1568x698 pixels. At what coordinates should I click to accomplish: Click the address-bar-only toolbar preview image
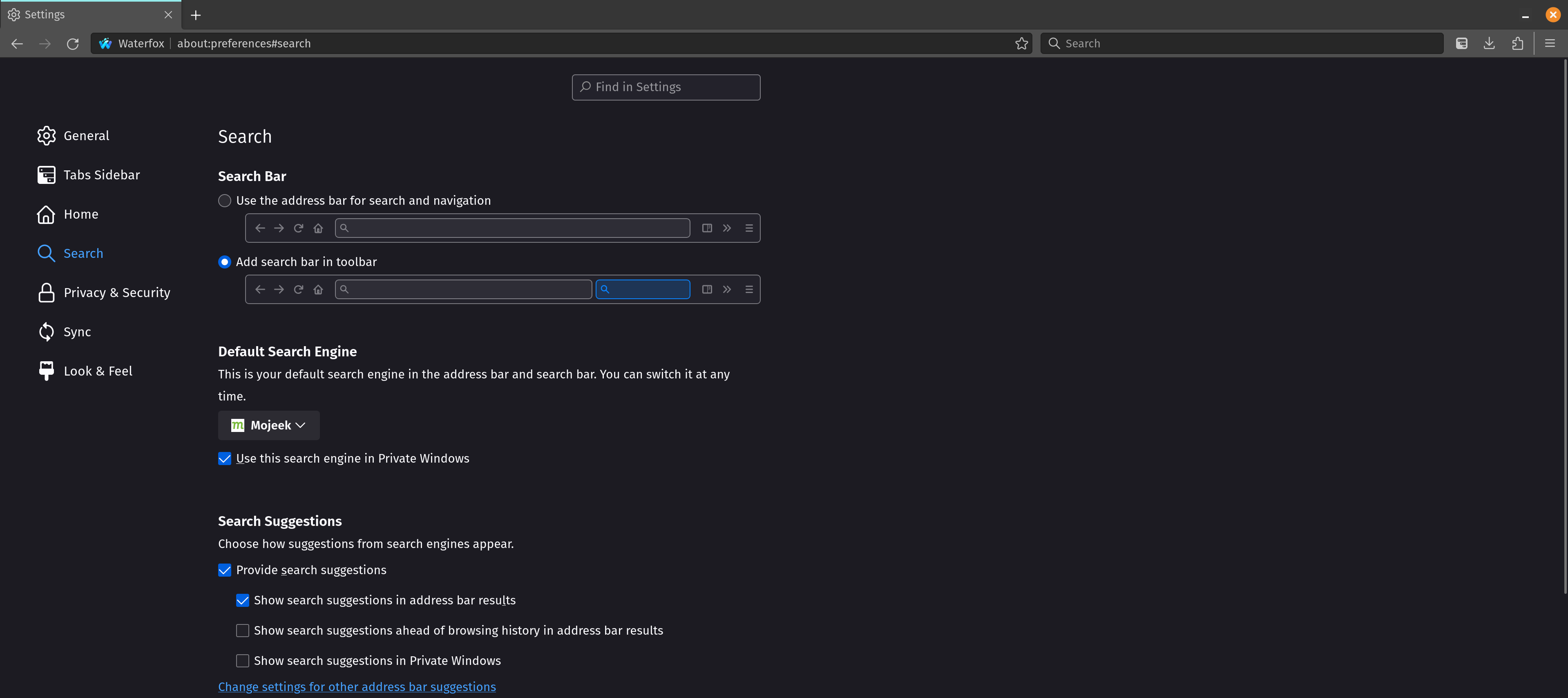click(x=503, y=228)
